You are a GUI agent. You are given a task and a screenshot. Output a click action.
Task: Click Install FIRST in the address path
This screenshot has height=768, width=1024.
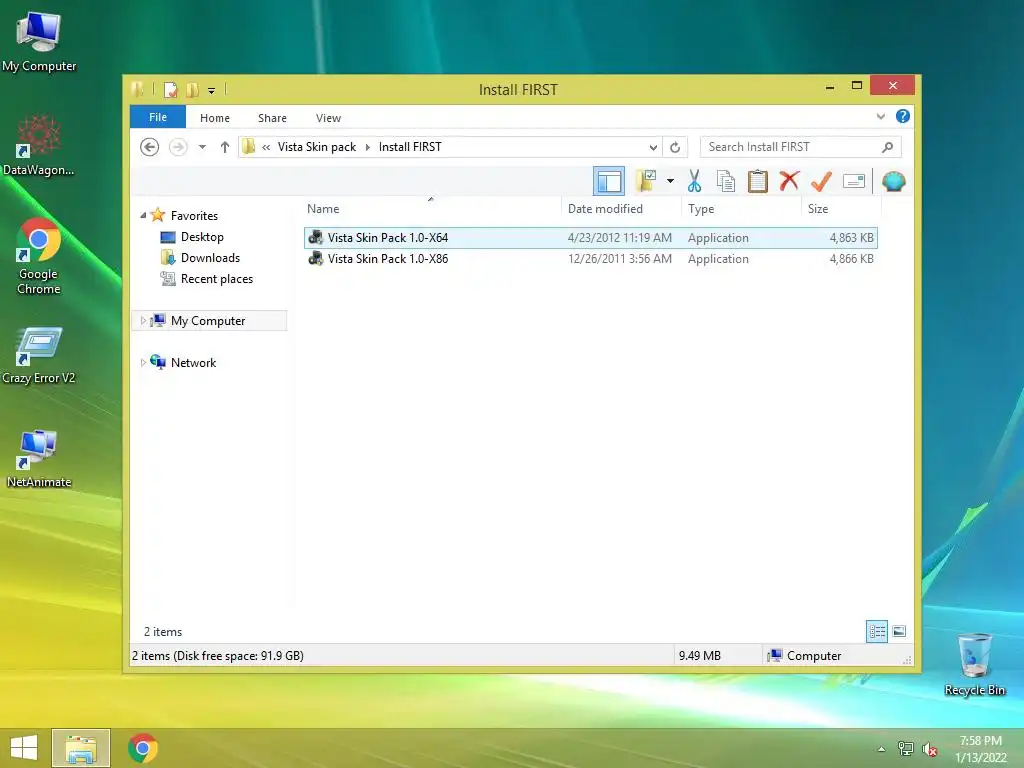tap(410, 147)
